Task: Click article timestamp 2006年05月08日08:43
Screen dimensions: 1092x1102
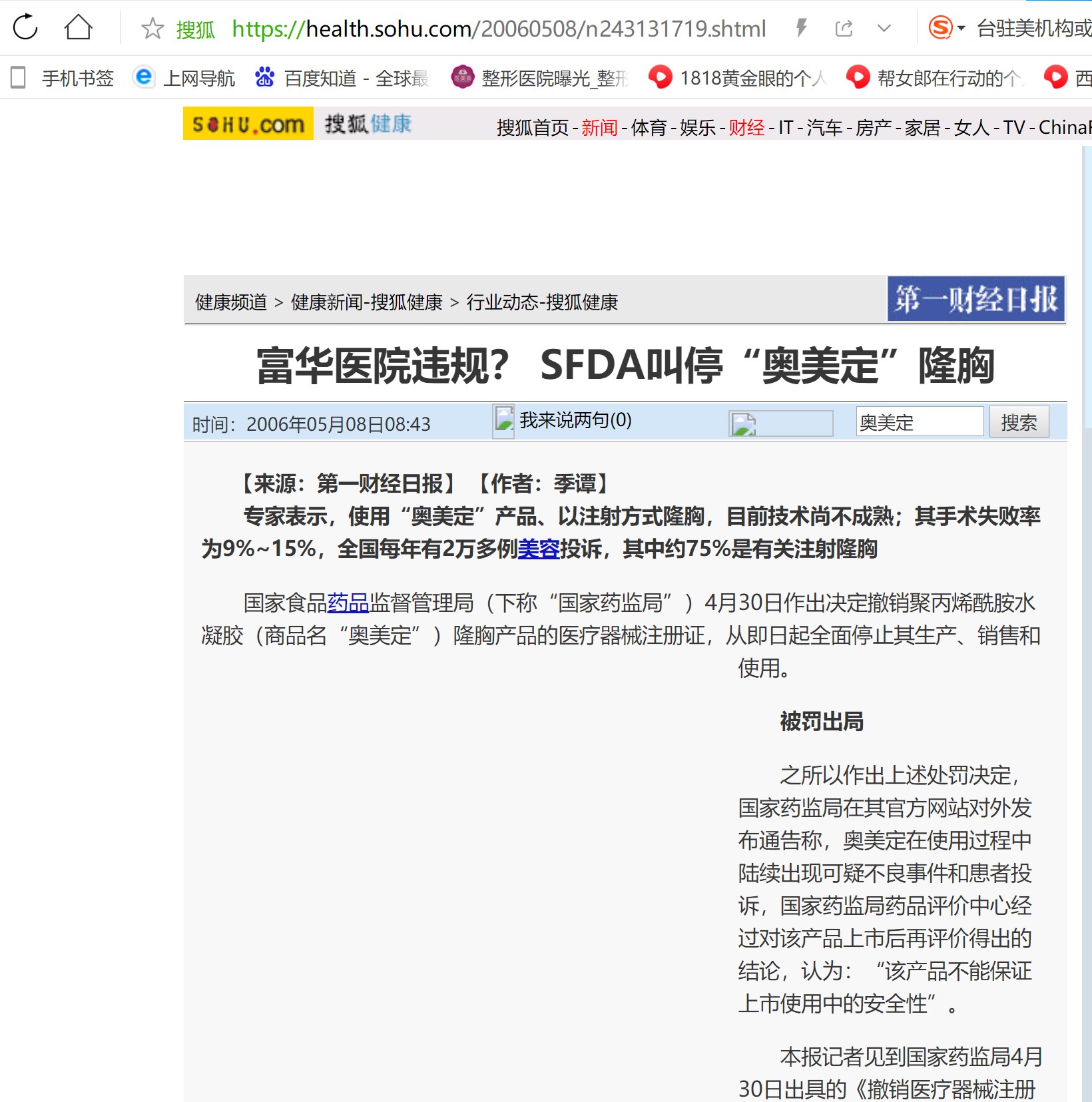Action: pos(338,424)
